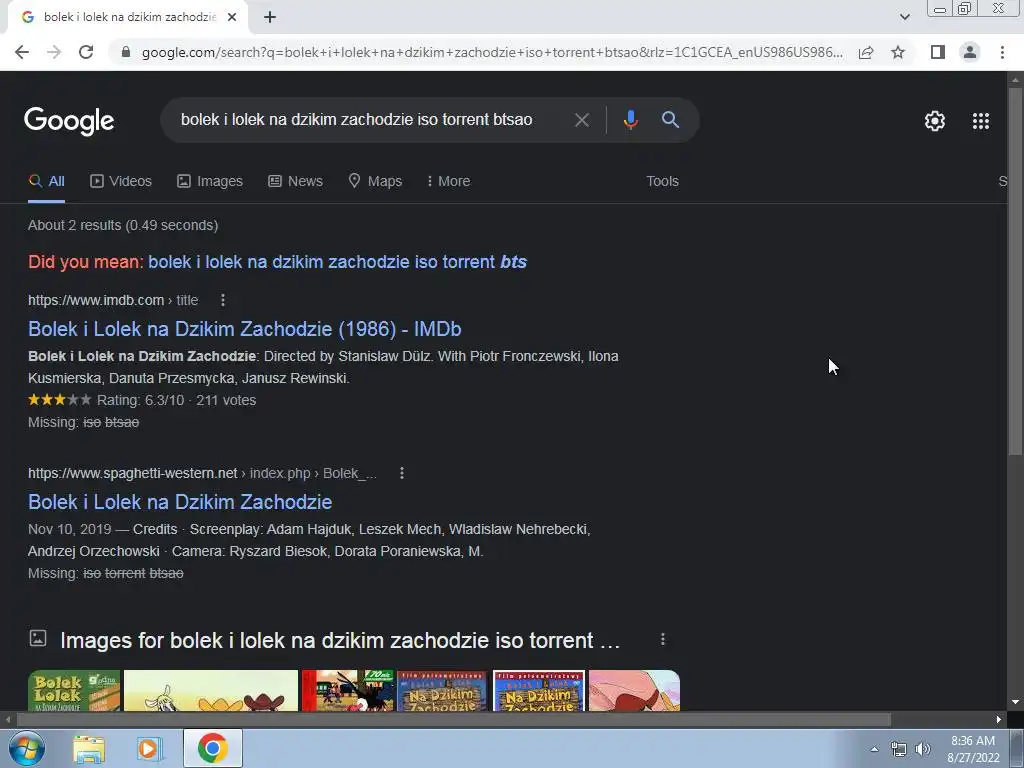Expand tab search chevron
Image resolution: width=1024 pixels, height=768 pixels.
[904, 17]
